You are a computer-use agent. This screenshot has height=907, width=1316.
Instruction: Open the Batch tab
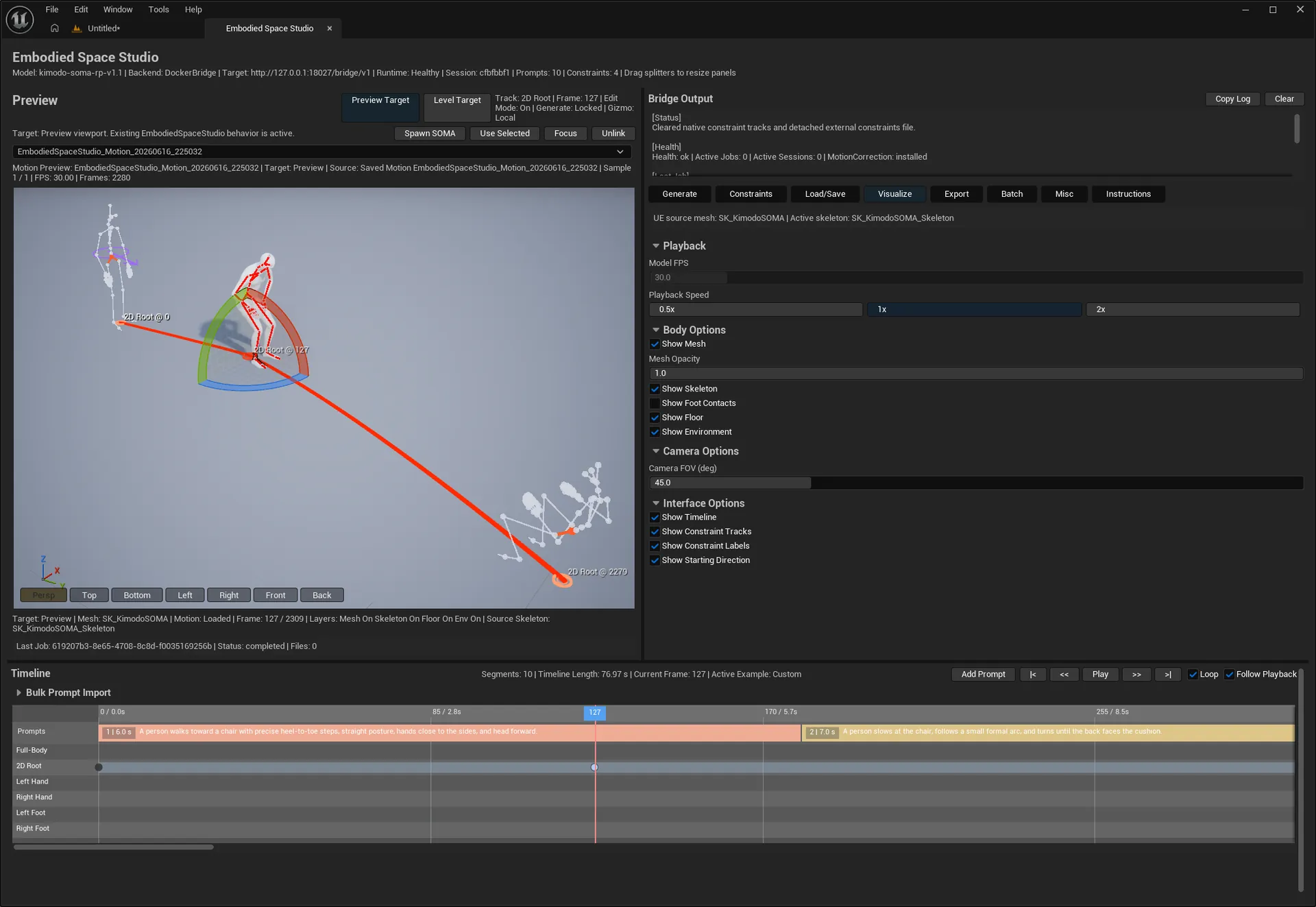pos(1012,194)
